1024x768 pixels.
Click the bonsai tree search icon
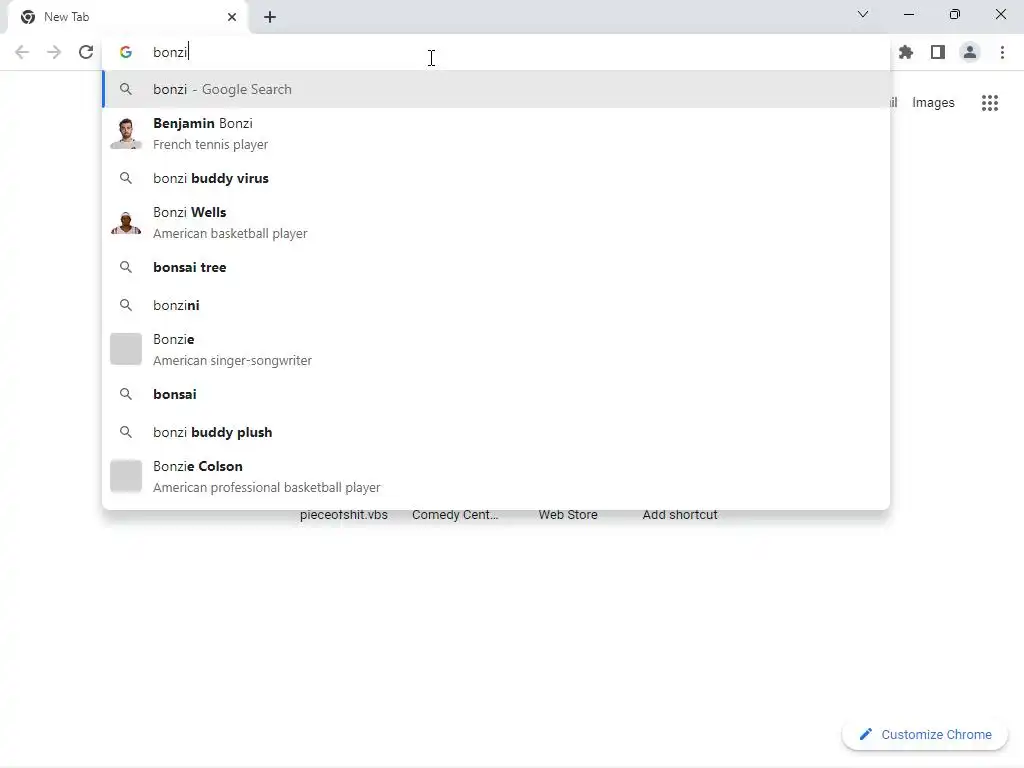126,267
